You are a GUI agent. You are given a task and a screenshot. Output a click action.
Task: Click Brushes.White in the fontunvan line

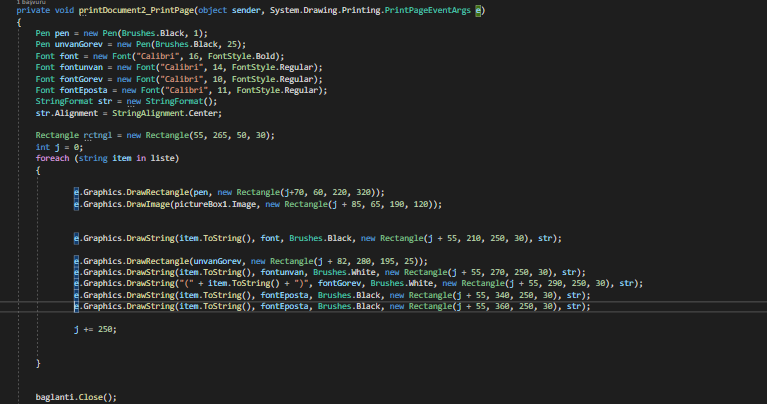344,273
